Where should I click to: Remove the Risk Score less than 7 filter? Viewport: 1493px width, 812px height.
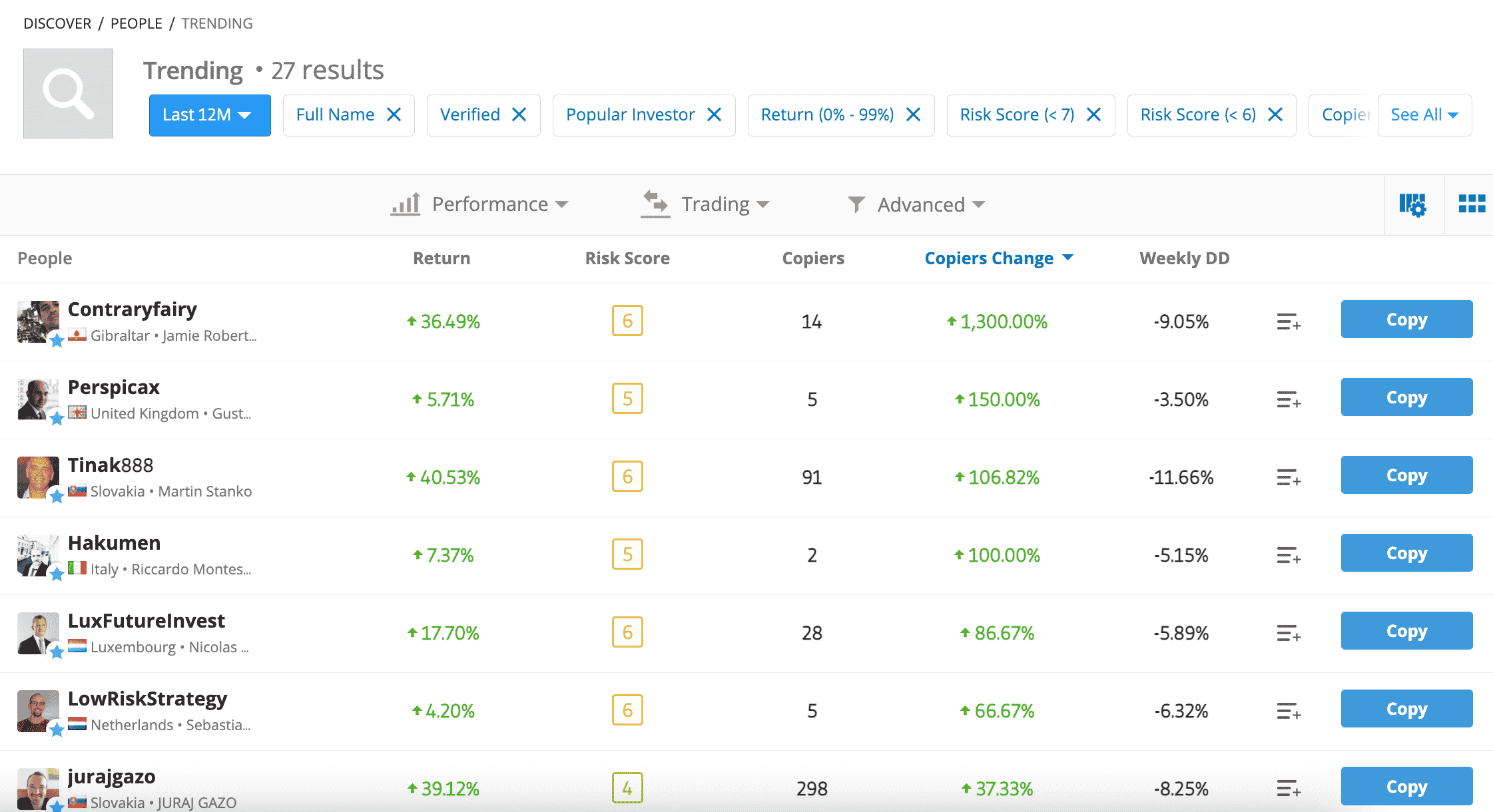click(1098, 114)
